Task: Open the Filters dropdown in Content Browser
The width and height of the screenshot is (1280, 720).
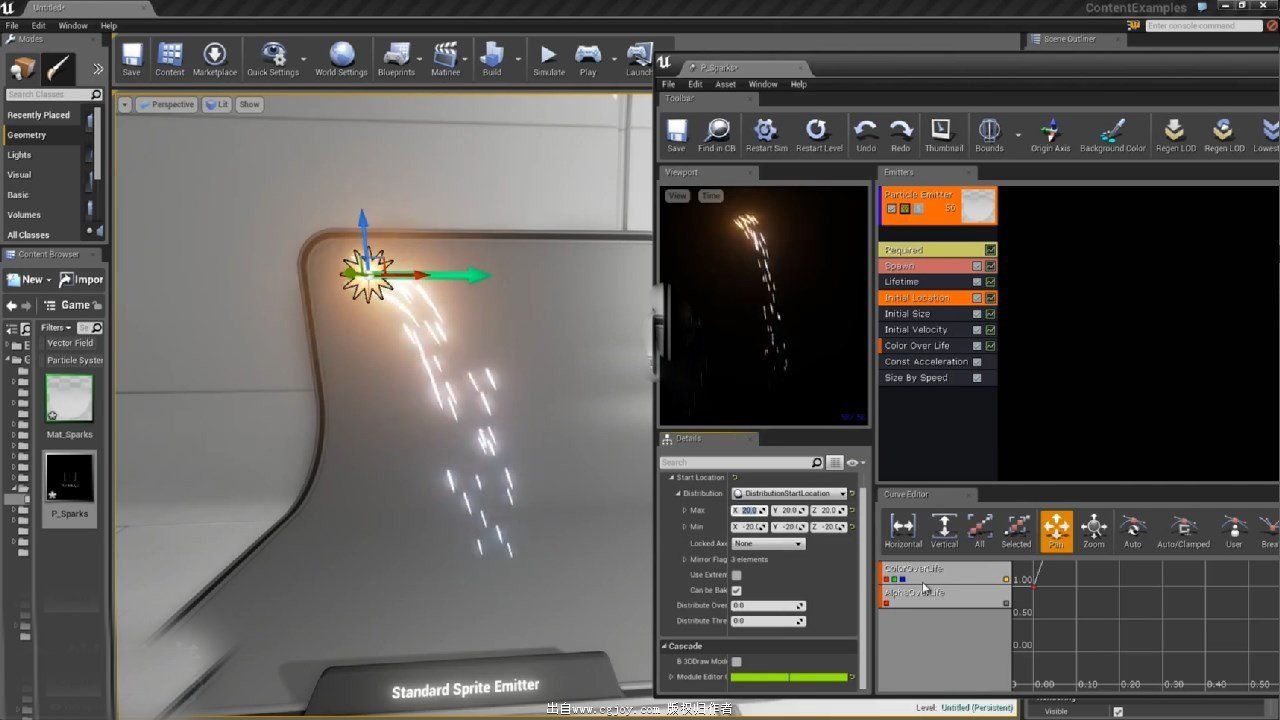Action: click(56, 327)
